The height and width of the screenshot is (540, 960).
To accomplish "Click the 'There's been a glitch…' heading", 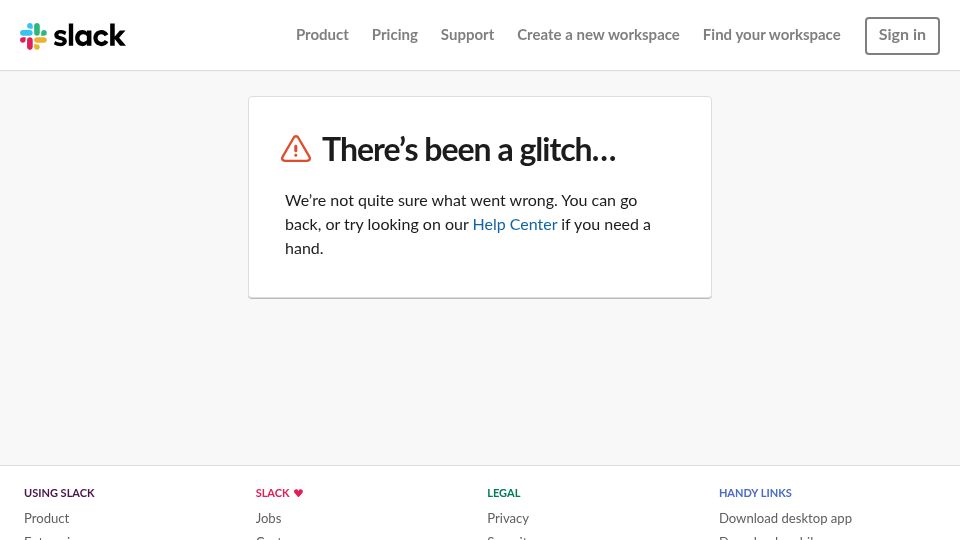I will [469, 149].
